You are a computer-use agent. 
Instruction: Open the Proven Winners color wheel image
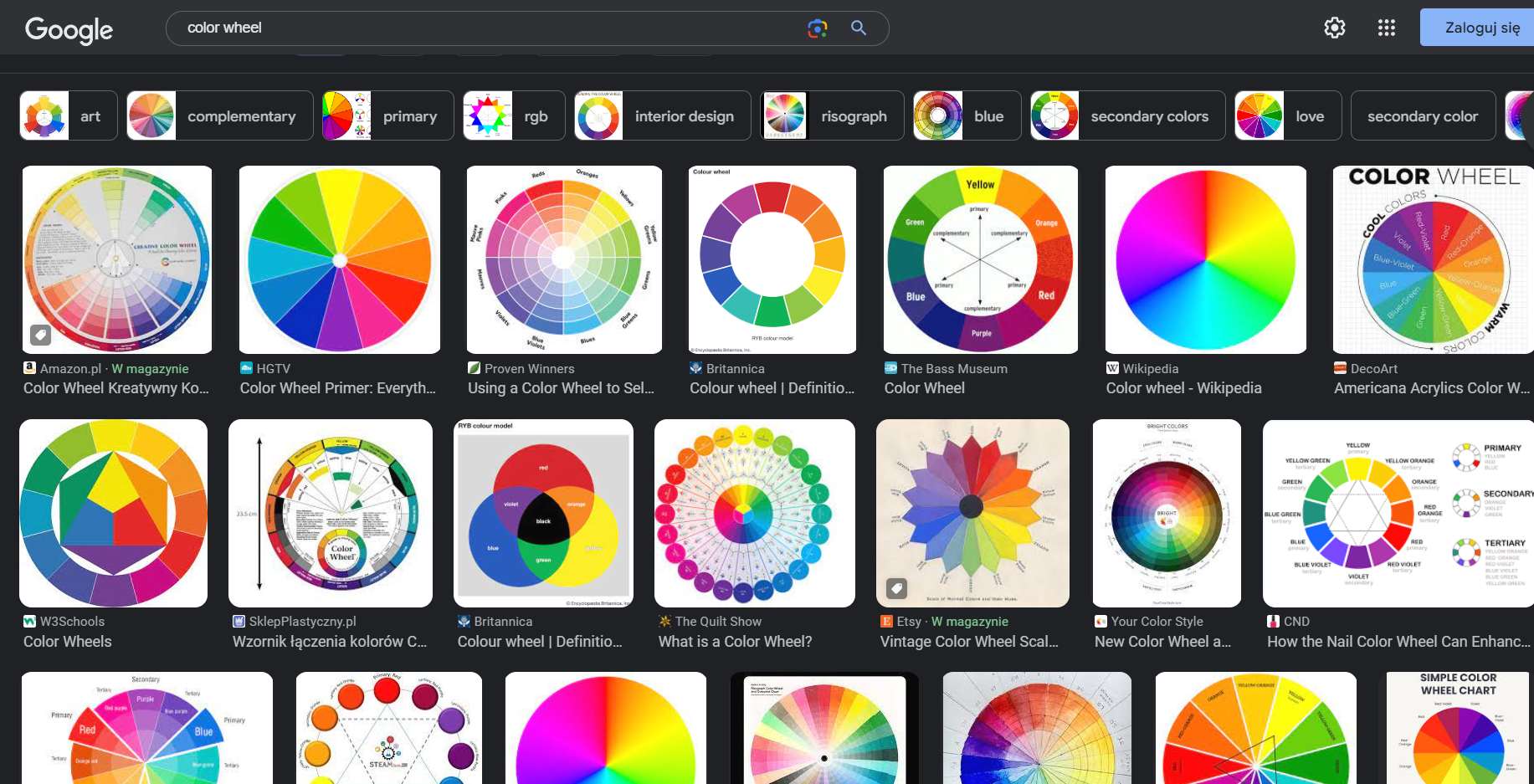(564, 259)
